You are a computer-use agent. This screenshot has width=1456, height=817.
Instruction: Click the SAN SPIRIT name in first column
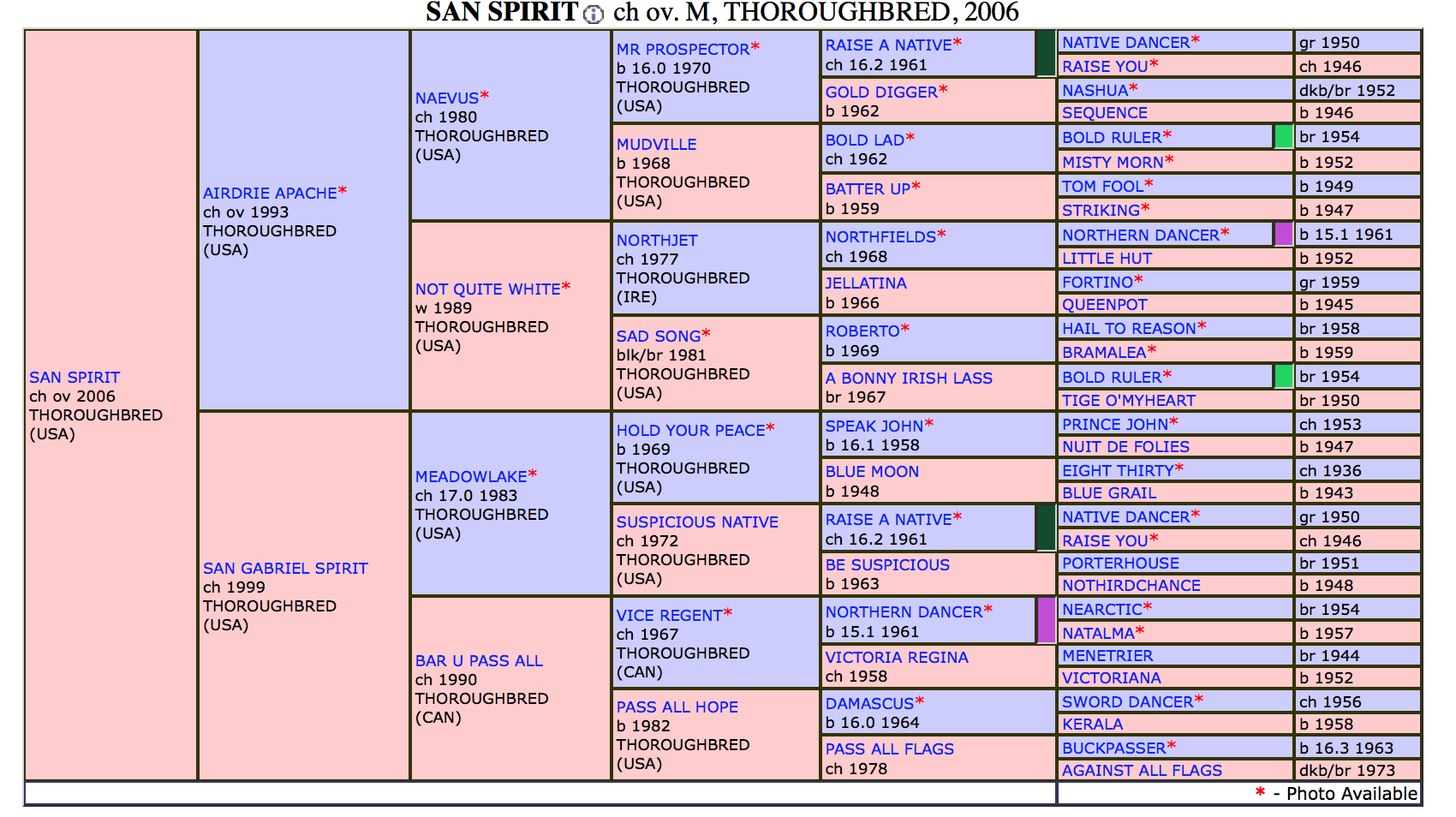pyautogui.click(x=75, y=377)
